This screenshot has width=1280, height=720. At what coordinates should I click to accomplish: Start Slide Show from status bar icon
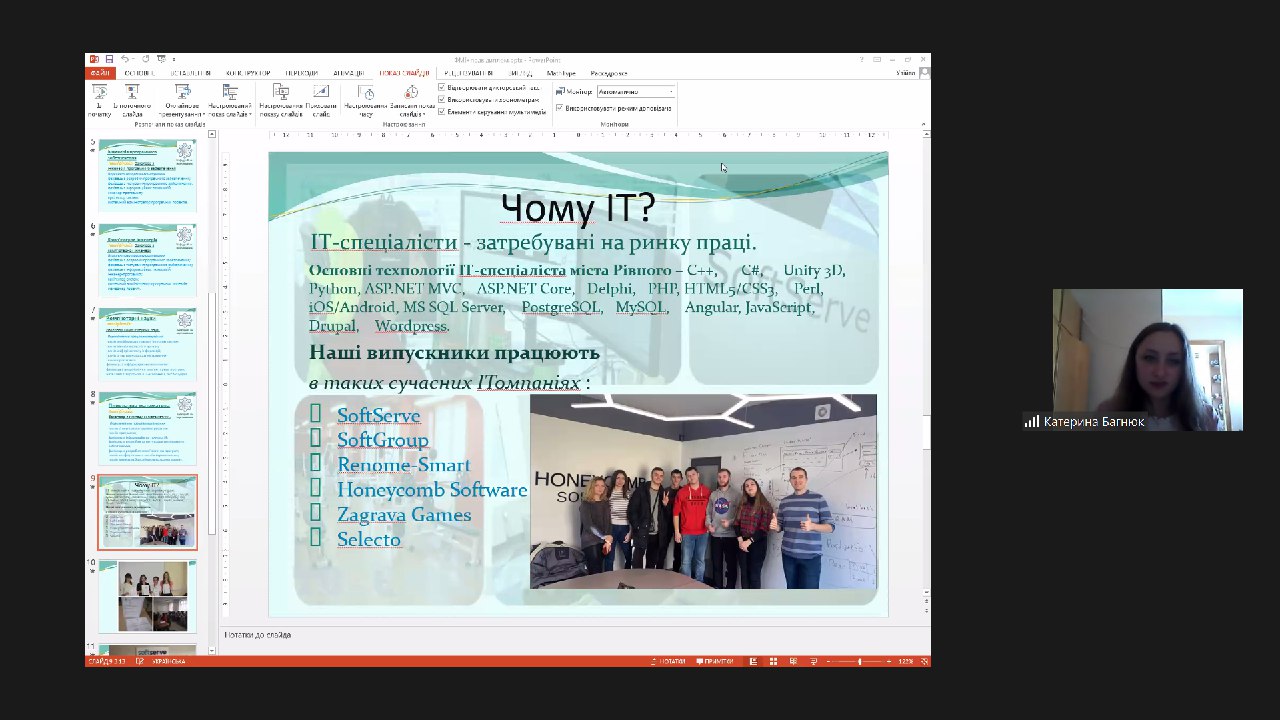813,661
